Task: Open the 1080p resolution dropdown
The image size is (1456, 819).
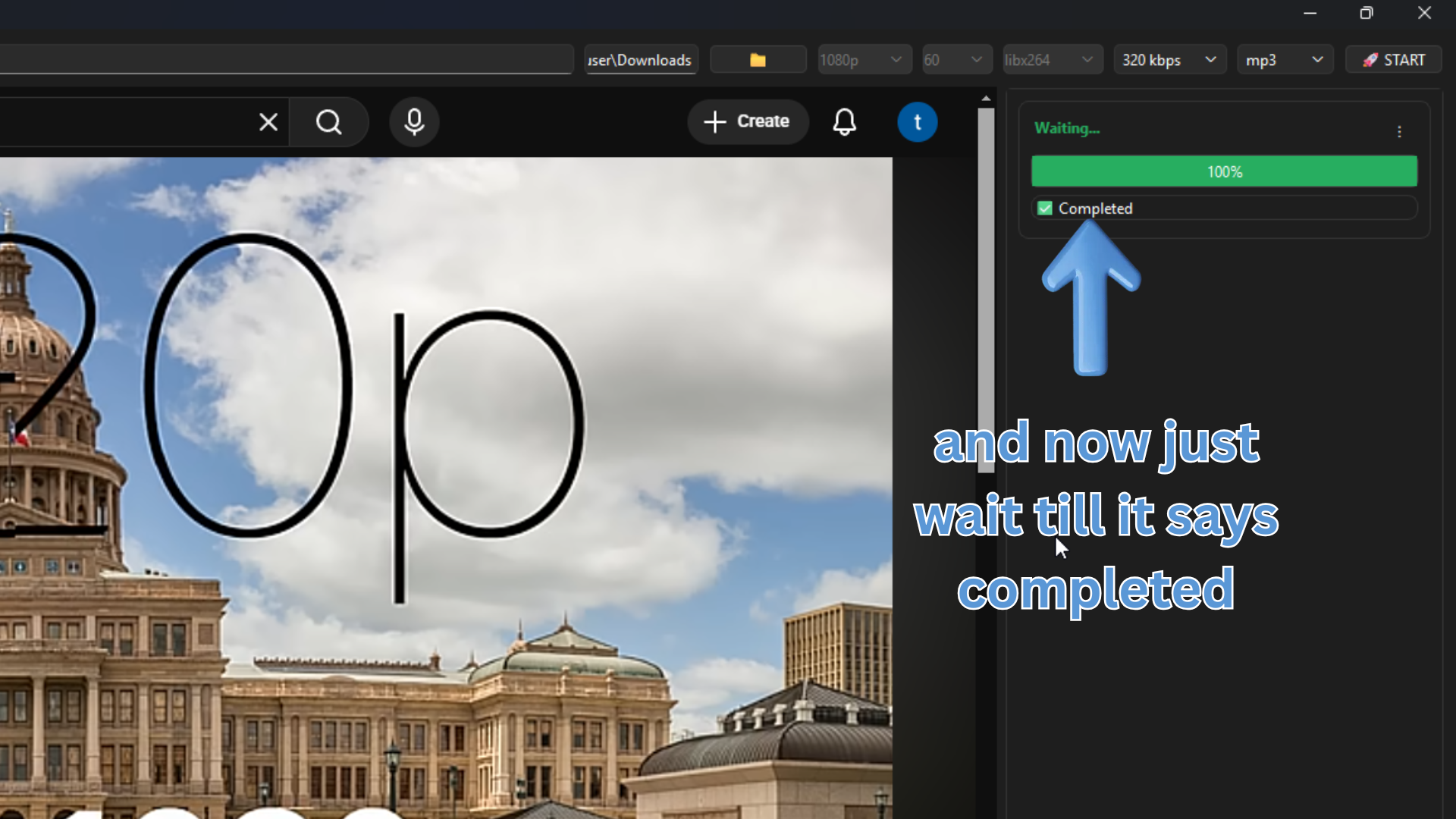Action: click(864, 59)
